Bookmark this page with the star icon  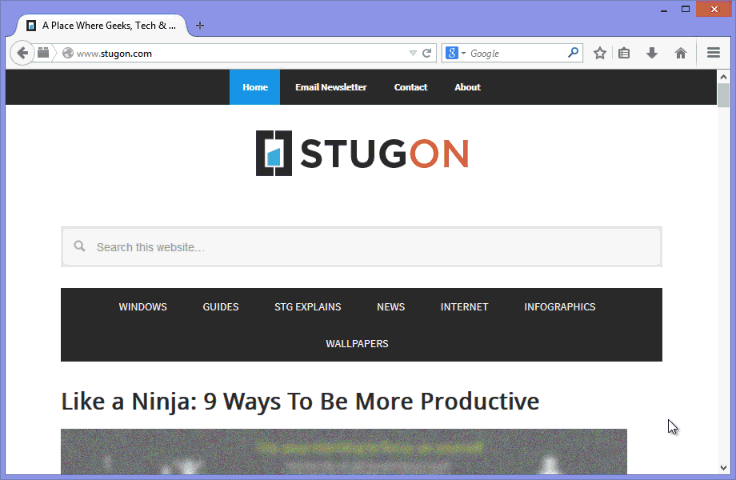pos(599,53)
